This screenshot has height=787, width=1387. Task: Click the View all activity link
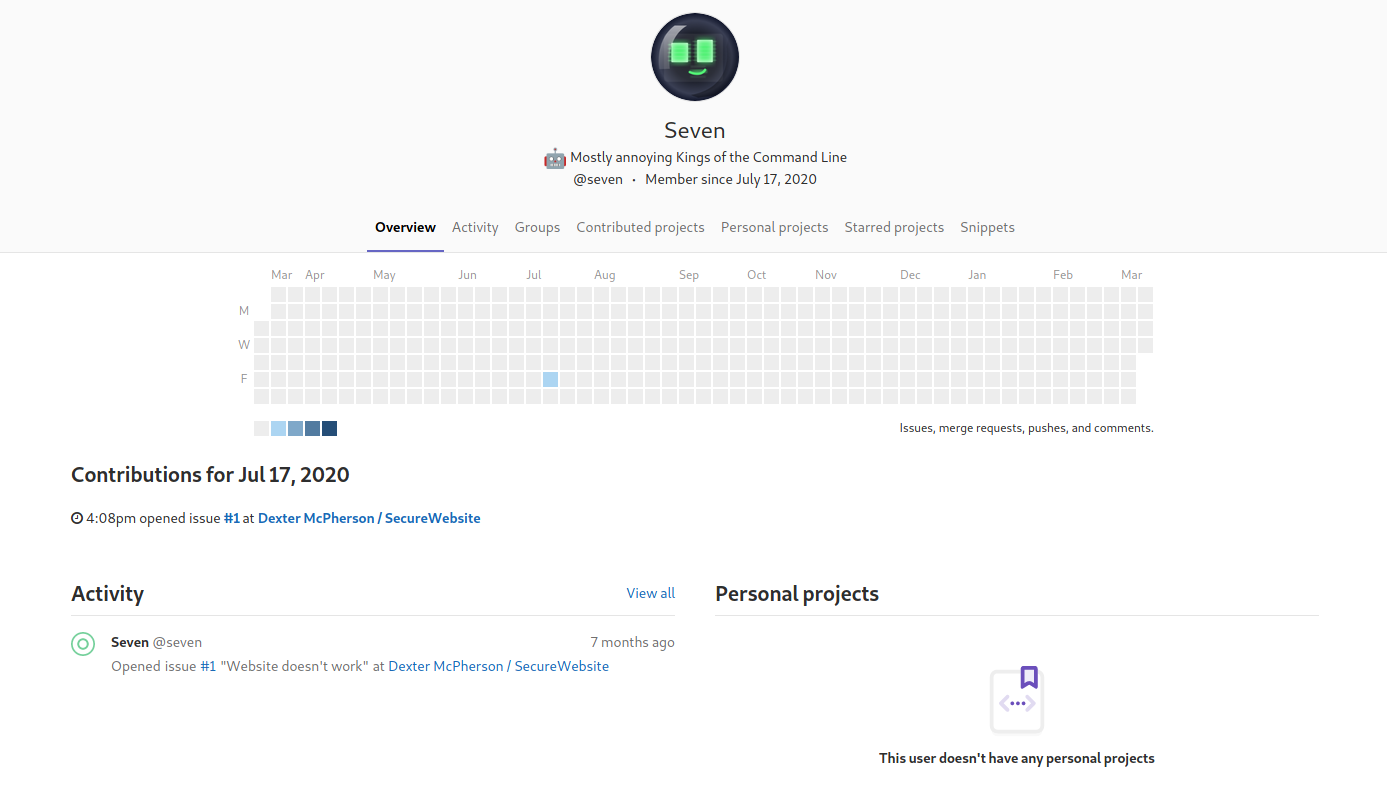point(650,593)
